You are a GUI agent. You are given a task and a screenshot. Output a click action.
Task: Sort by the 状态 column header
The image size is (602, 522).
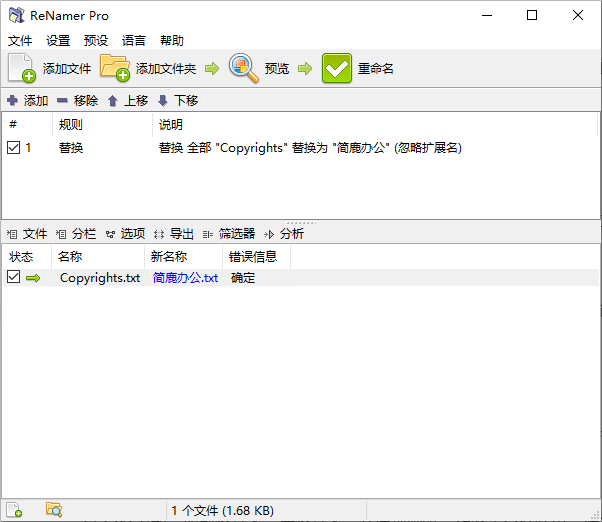[27, 256]
